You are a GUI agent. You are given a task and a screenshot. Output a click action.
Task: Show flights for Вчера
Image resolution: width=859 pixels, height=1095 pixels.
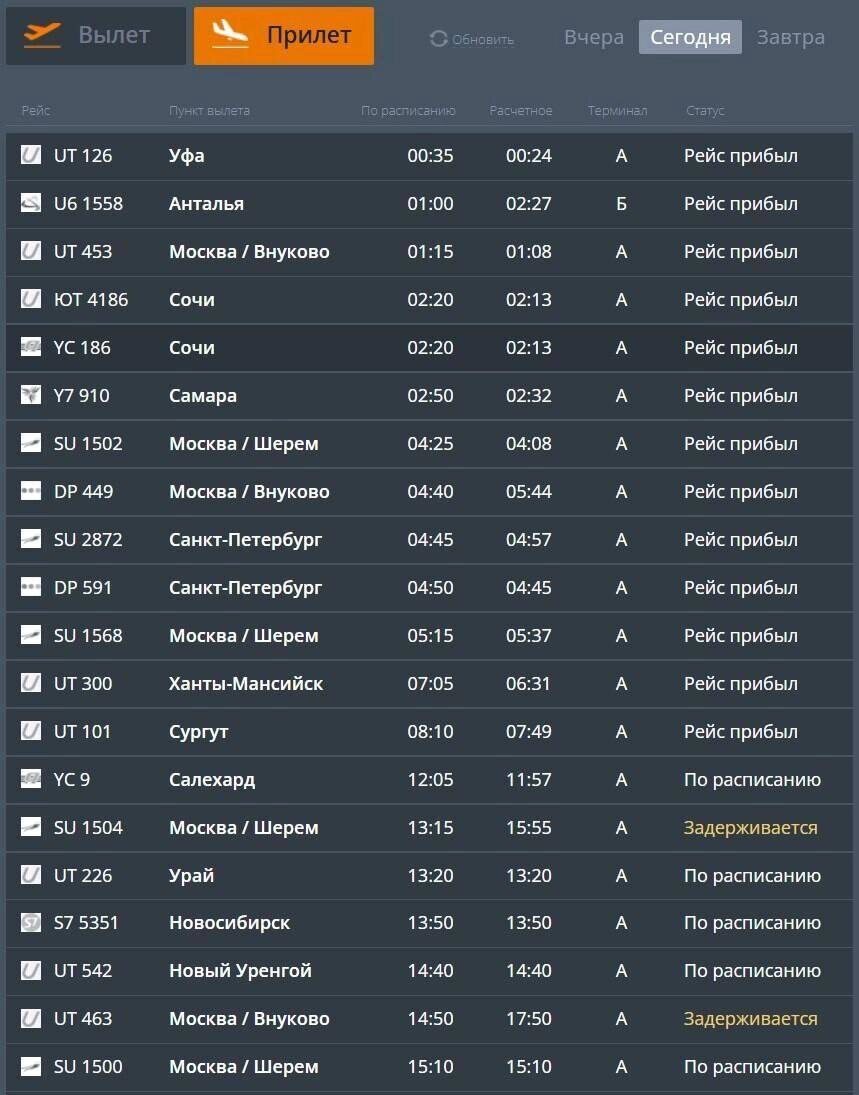click(594, 37)
